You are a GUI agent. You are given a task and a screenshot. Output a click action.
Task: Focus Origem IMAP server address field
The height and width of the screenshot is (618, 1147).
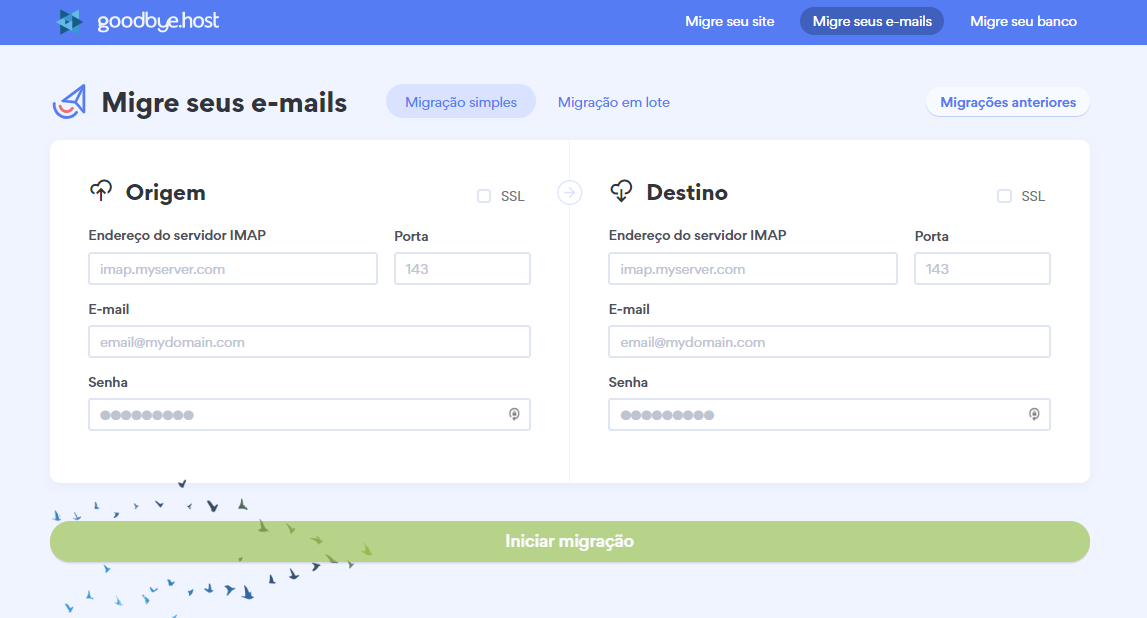click(233, 269)
